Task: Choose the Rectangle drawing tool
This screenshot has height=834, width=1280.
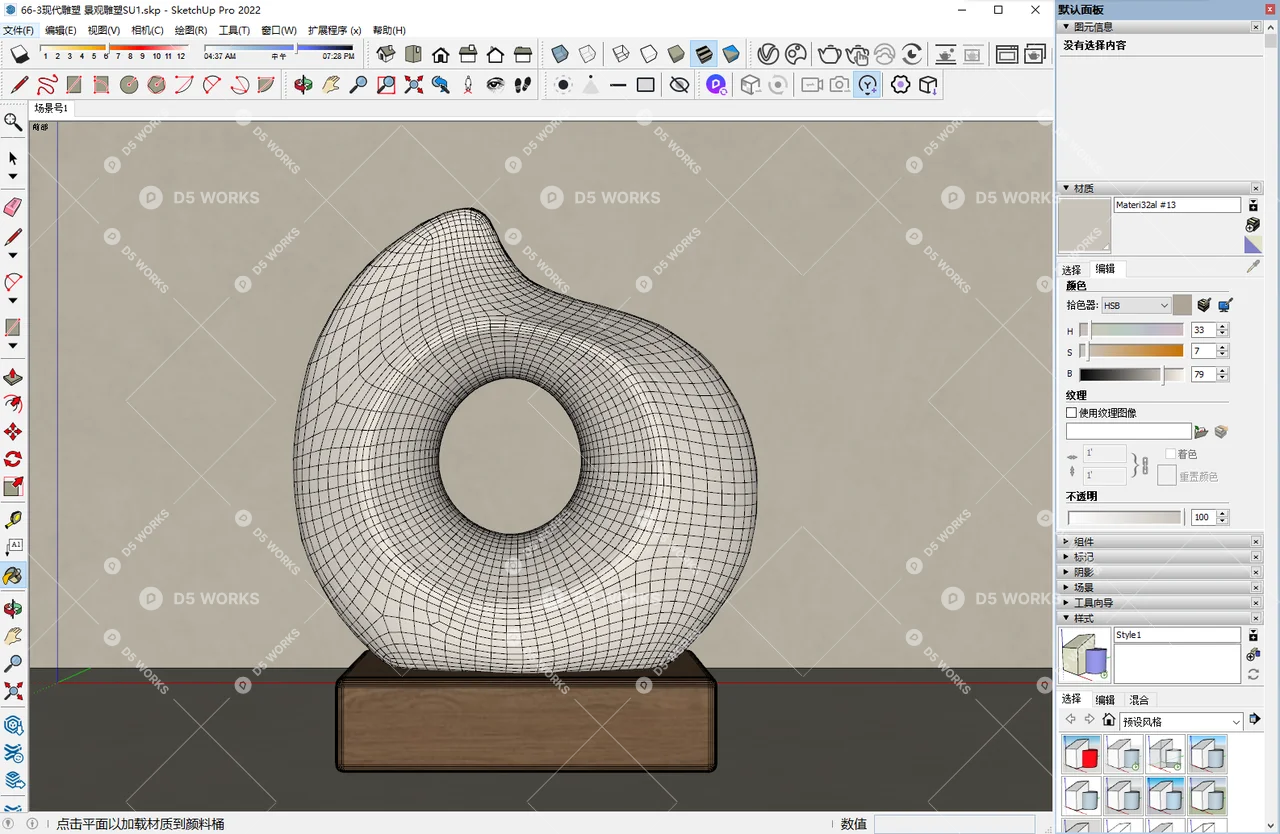Action: tap(74, 85)
